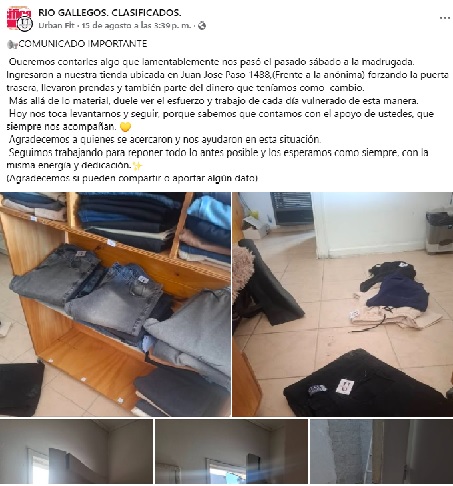Open the folded jeans shelf photo

tap(115, 304)
